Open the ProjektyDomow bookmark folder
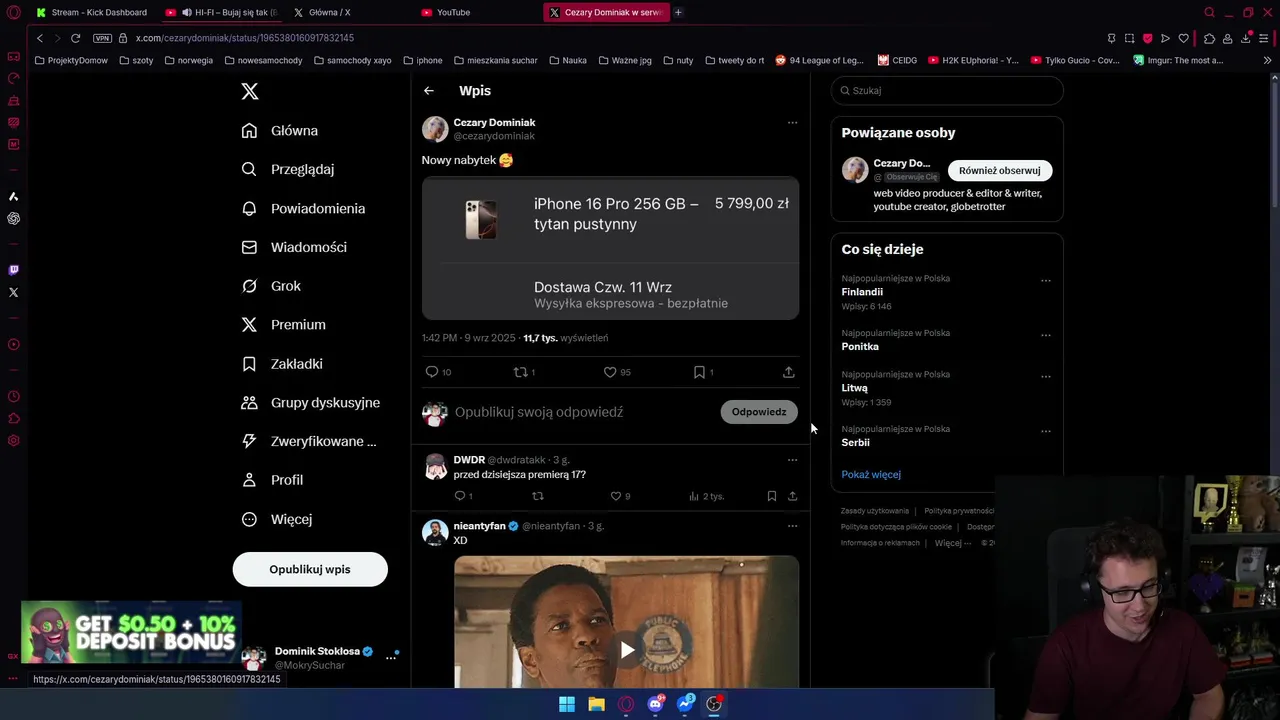The width and height of the screenshot is (1280, 720). [x=70, y=60]
